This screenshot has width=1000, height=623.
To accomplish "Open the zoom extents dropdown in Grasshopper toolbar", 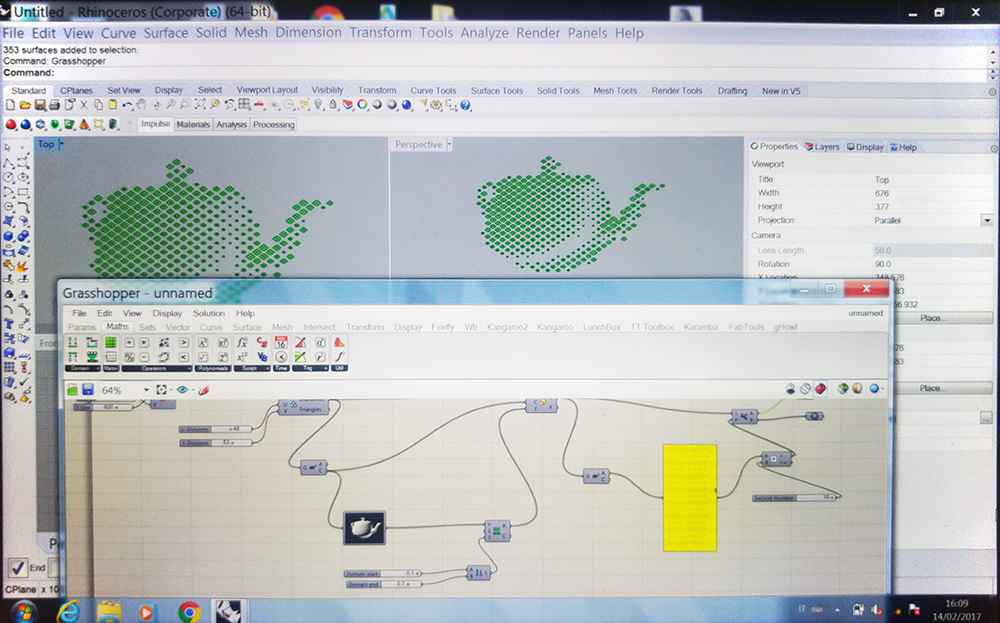I will click(171, 390).
